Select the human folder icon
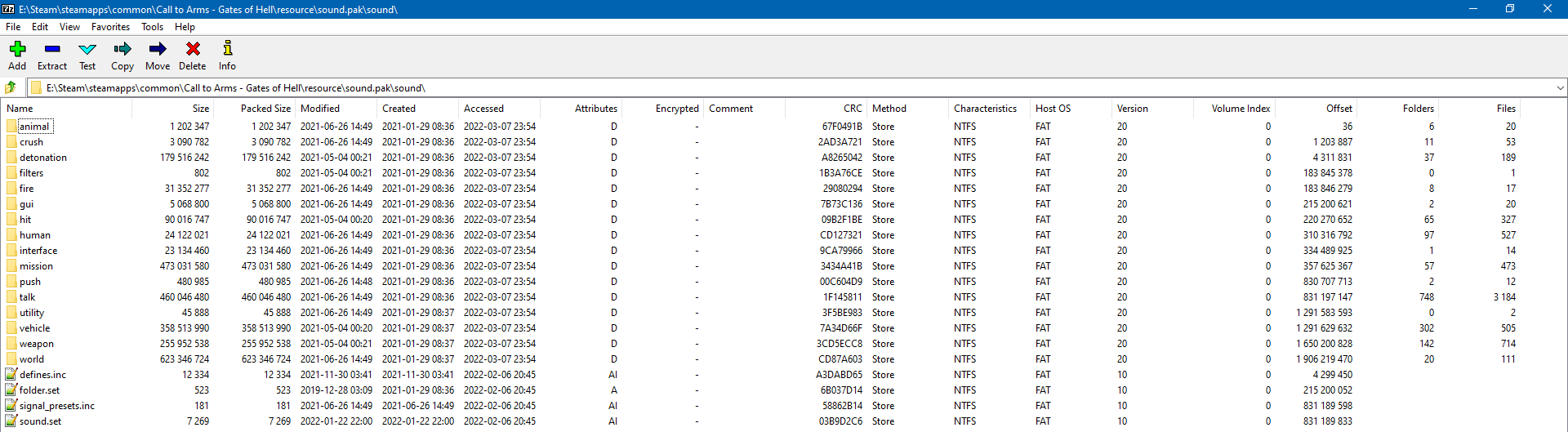 [11, 234]
